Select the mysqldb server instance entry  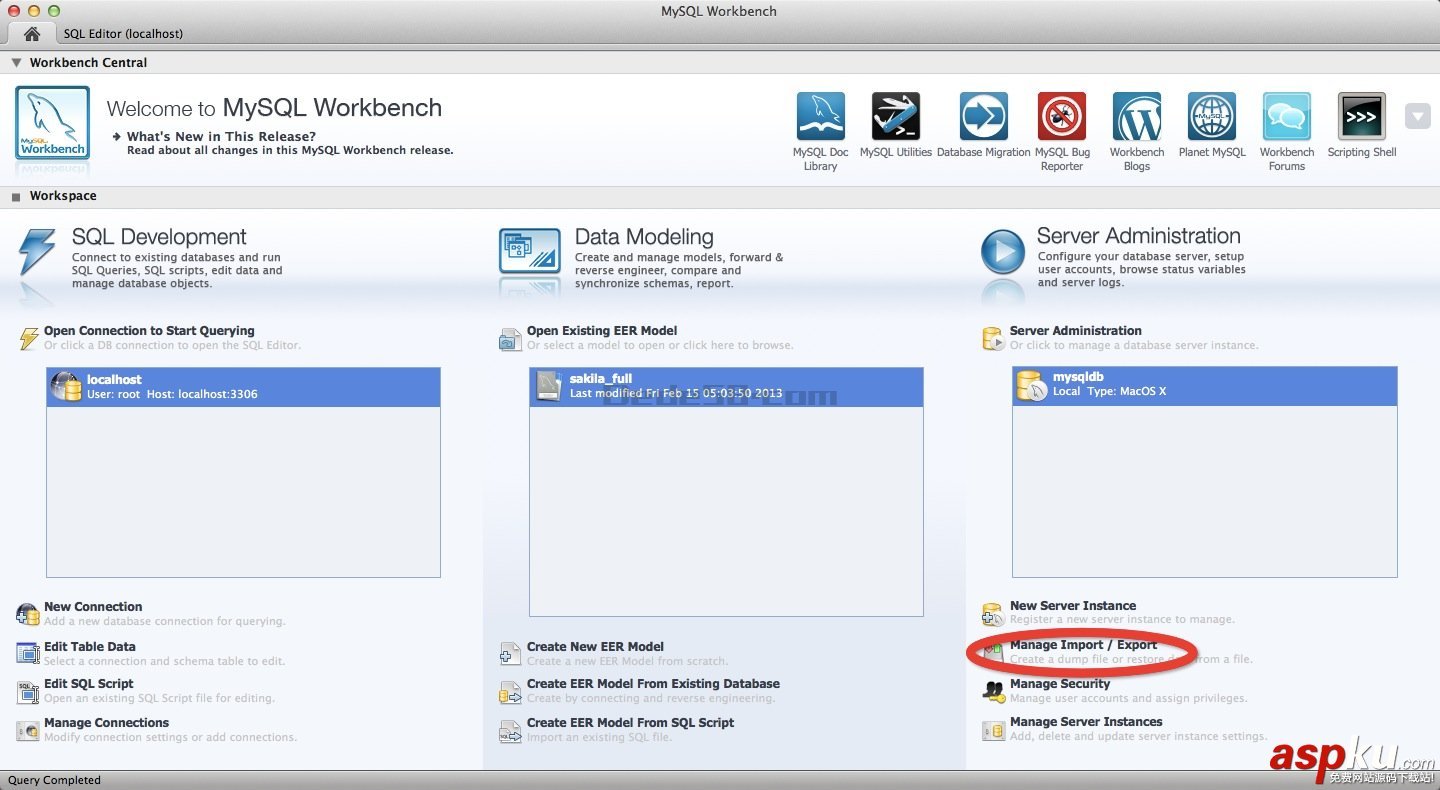point(1205,385)
